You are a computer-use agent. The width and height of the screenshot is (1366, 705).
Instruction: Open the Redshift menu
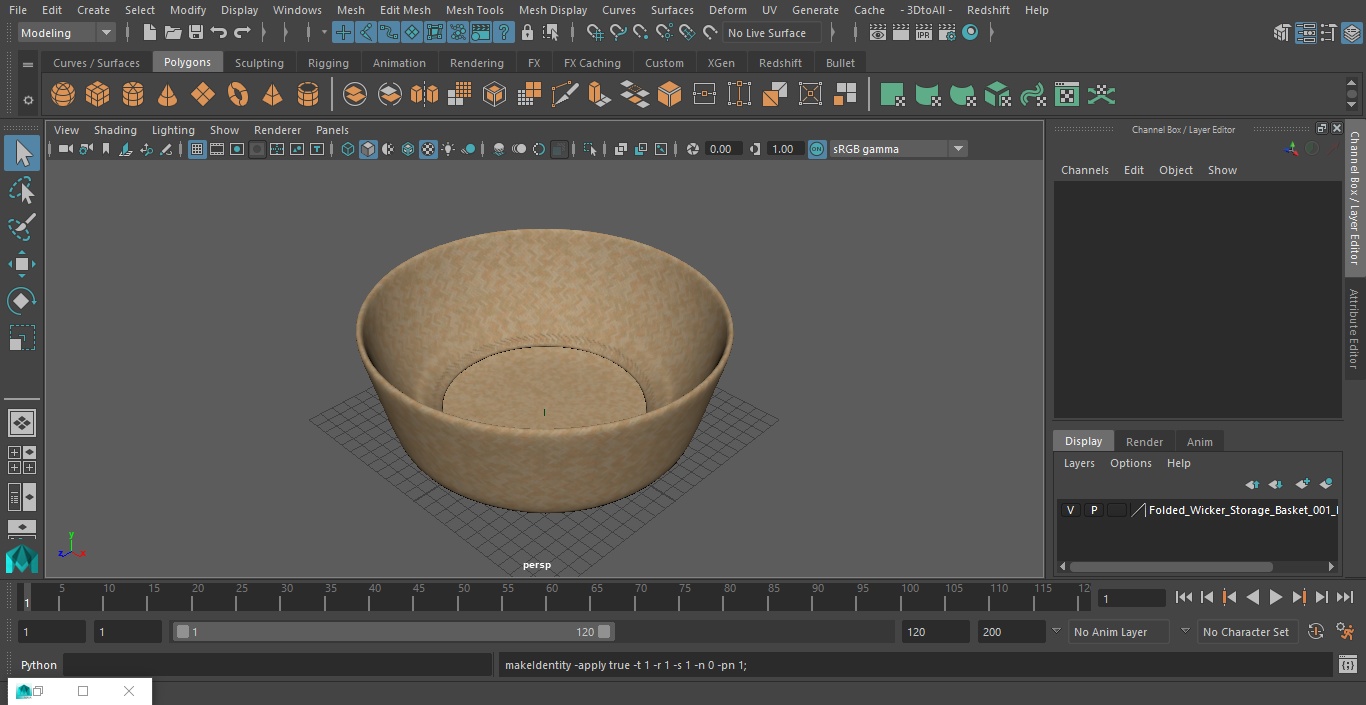point(988,10)
